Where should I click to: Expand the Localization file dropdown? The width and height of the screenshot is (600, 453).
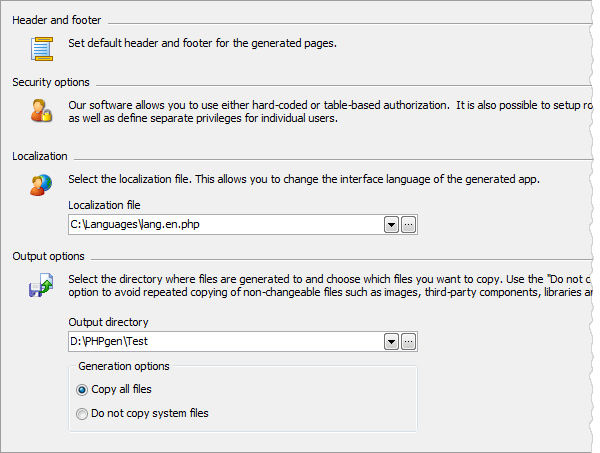[392, 225]
